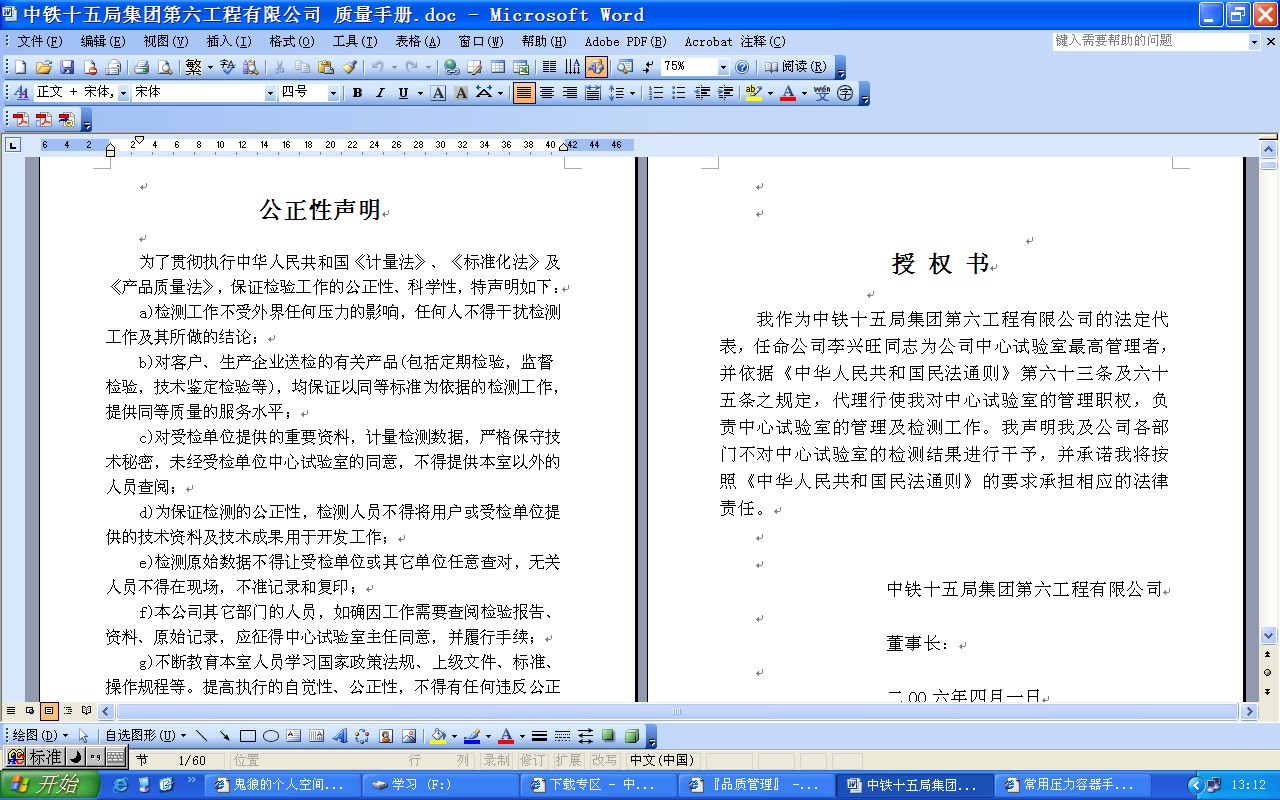Image resolution: width=1280 pixels, height=800 pixels.
Task: Click the Open folder icon
Action: (43, 67)
